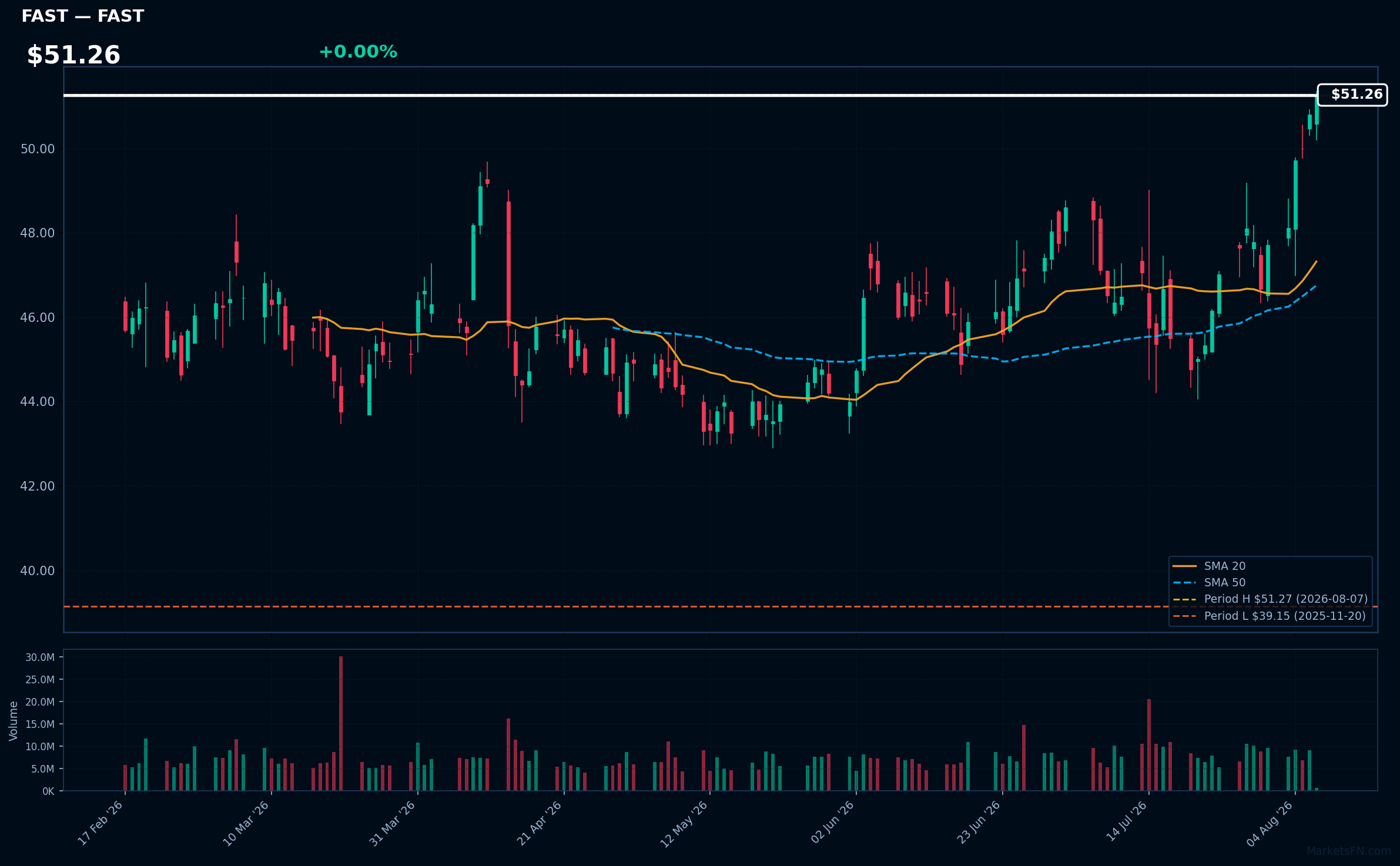Click the orange SMA 20 legend line sample
The width and height of the screenshot is (1400, 866).
(1184, 566)
